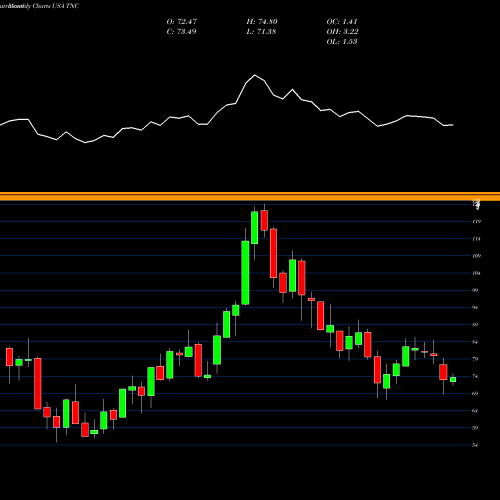Click the 109 price axis label

point(477,256)
